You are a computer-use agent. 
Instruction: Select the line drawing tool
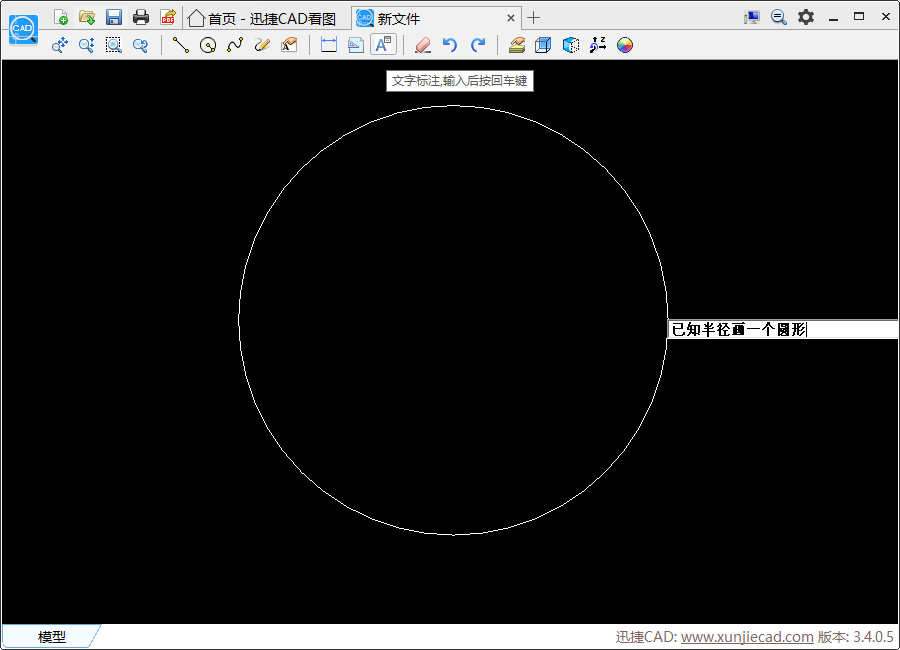[x=181, y=45]
